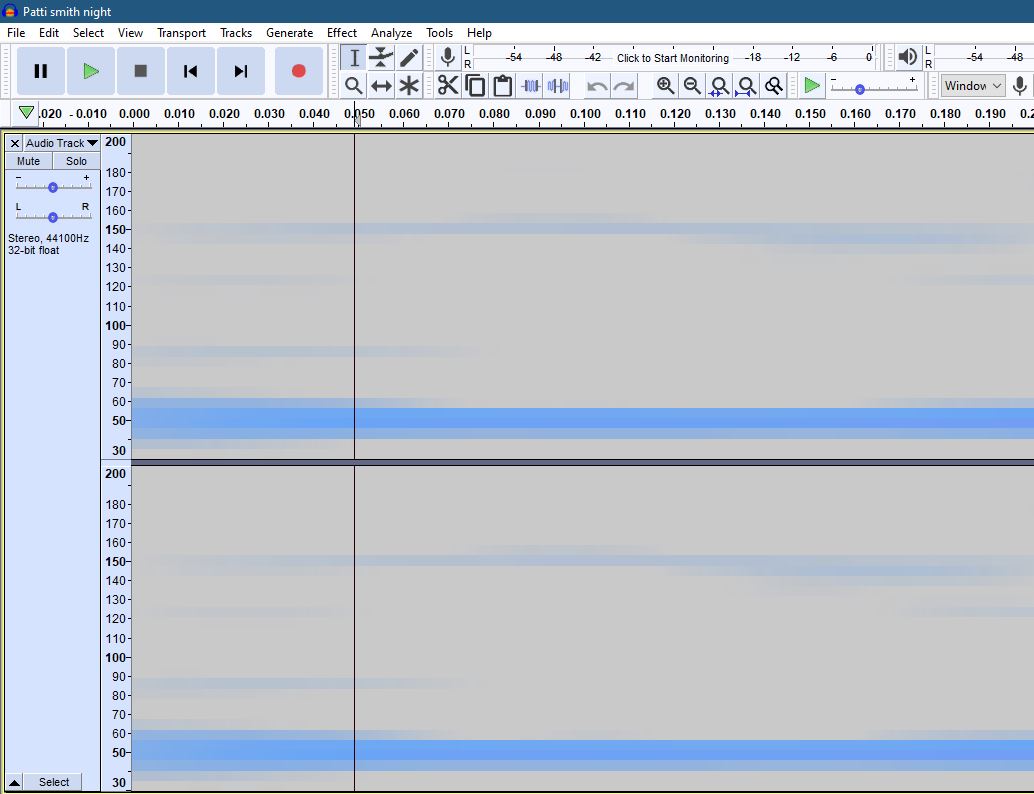The width and height of the screenshot is (1034, 794).
Task: Activate the Draw tool
Action: (409, 57)
